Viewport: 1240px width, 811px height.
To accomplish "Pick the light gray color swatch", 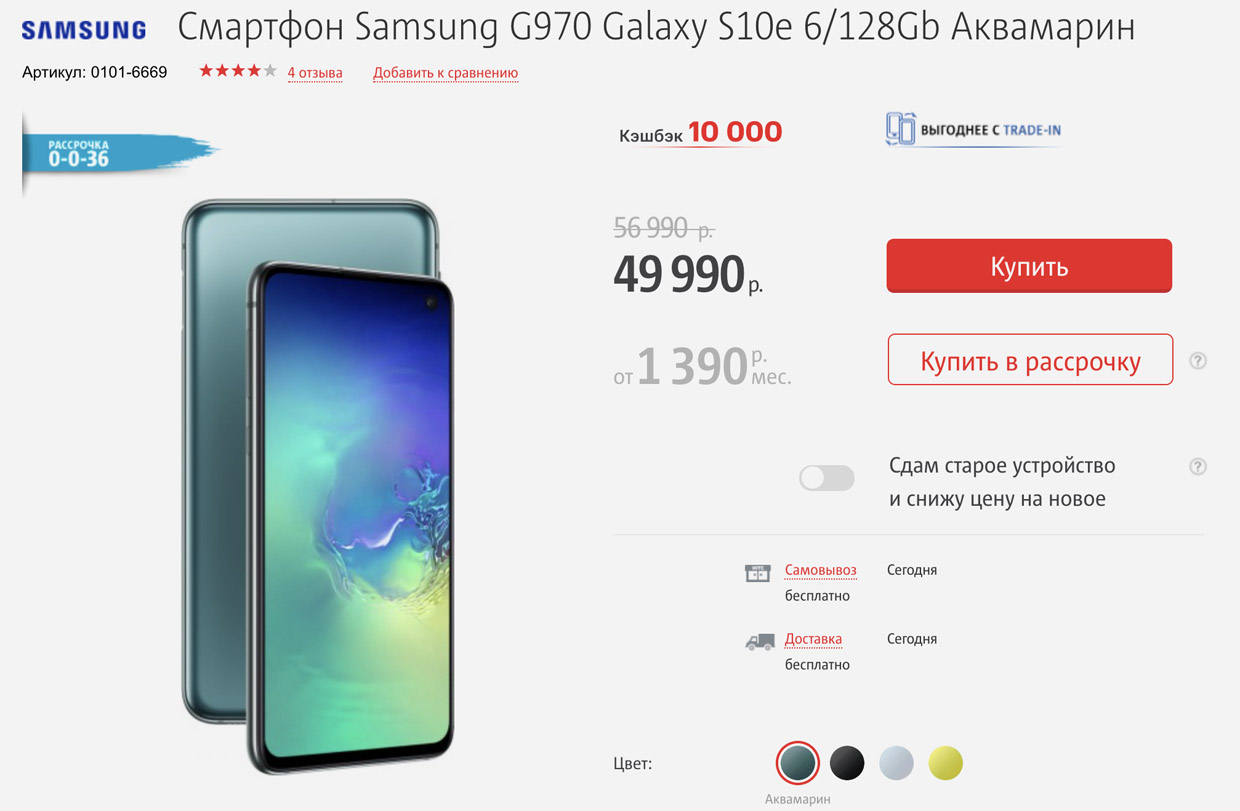I will [896, 763].
